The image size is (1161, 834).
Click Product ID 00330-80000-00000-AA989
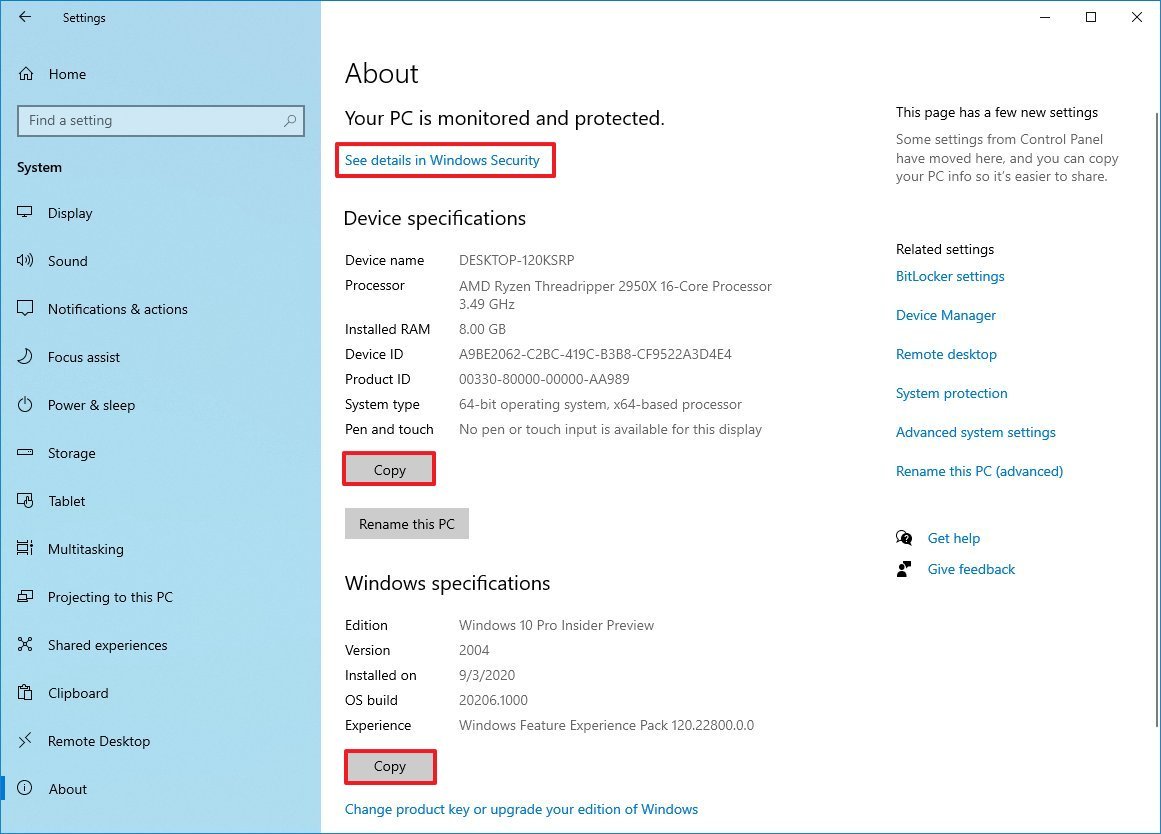click(544, 379)
